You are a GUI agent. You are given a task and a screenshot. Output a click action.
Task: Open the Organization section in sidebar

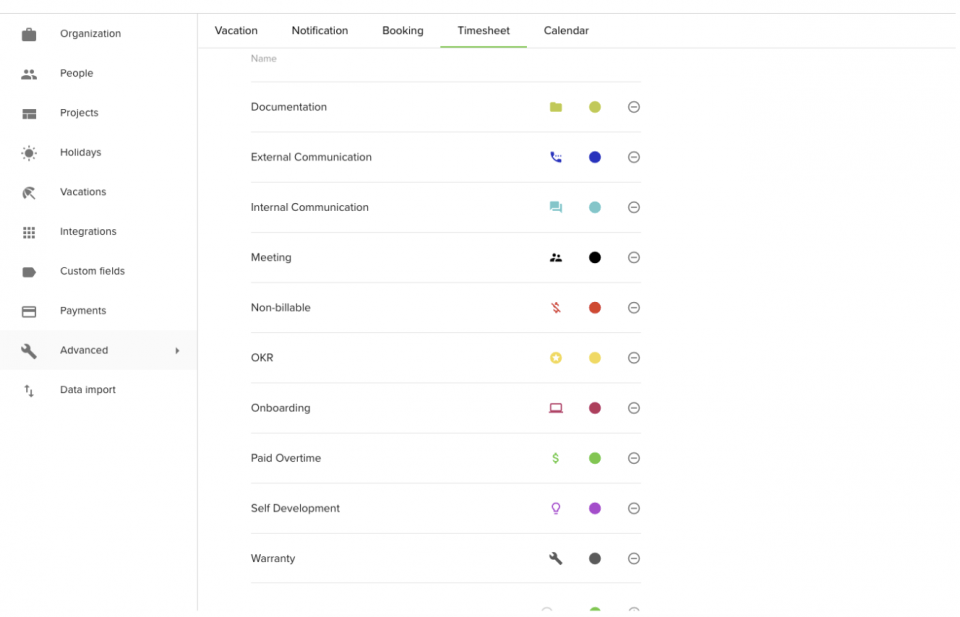click(98, 34)
